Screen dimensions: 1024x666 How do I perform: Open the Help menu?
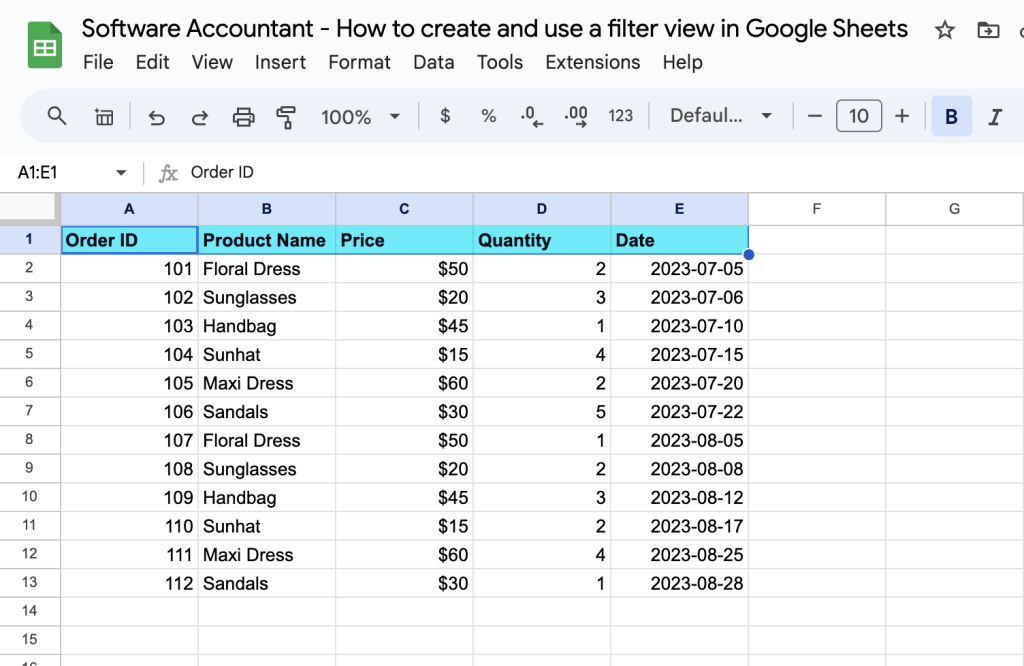pyautogui.click(x=682, y=62)
